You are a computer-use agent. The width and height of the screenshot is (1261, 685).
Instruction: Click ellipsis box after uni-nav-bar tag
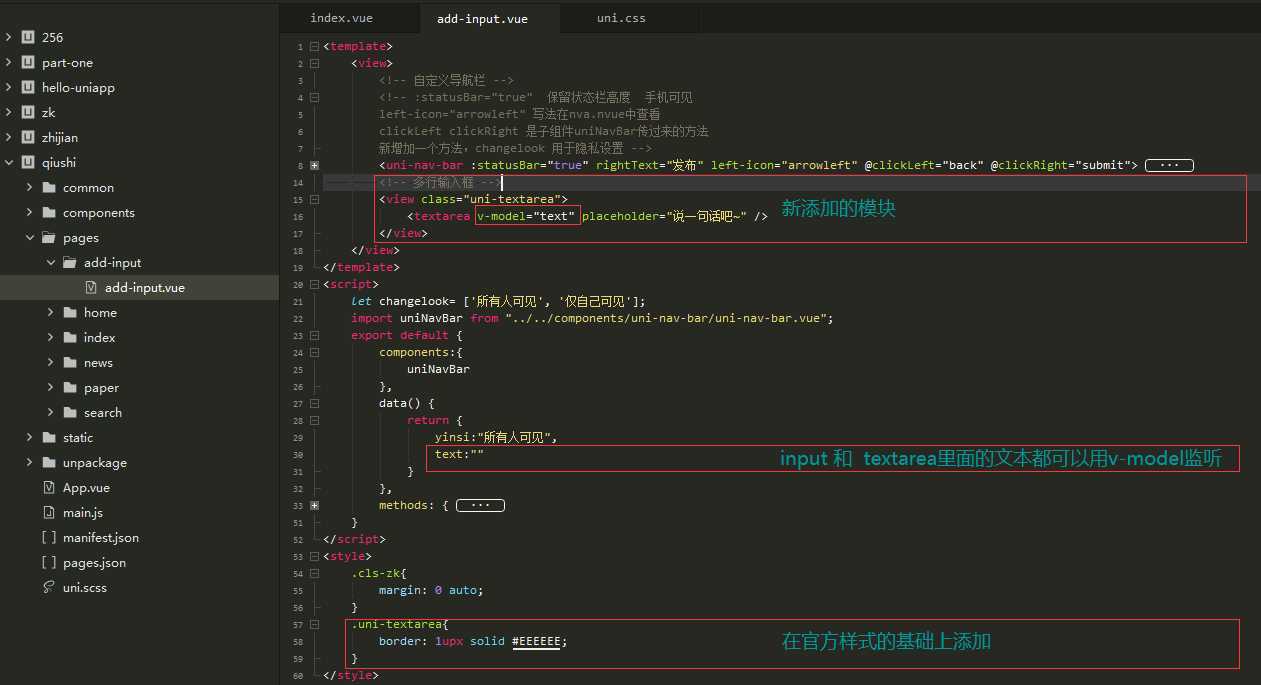[1168, 165]
